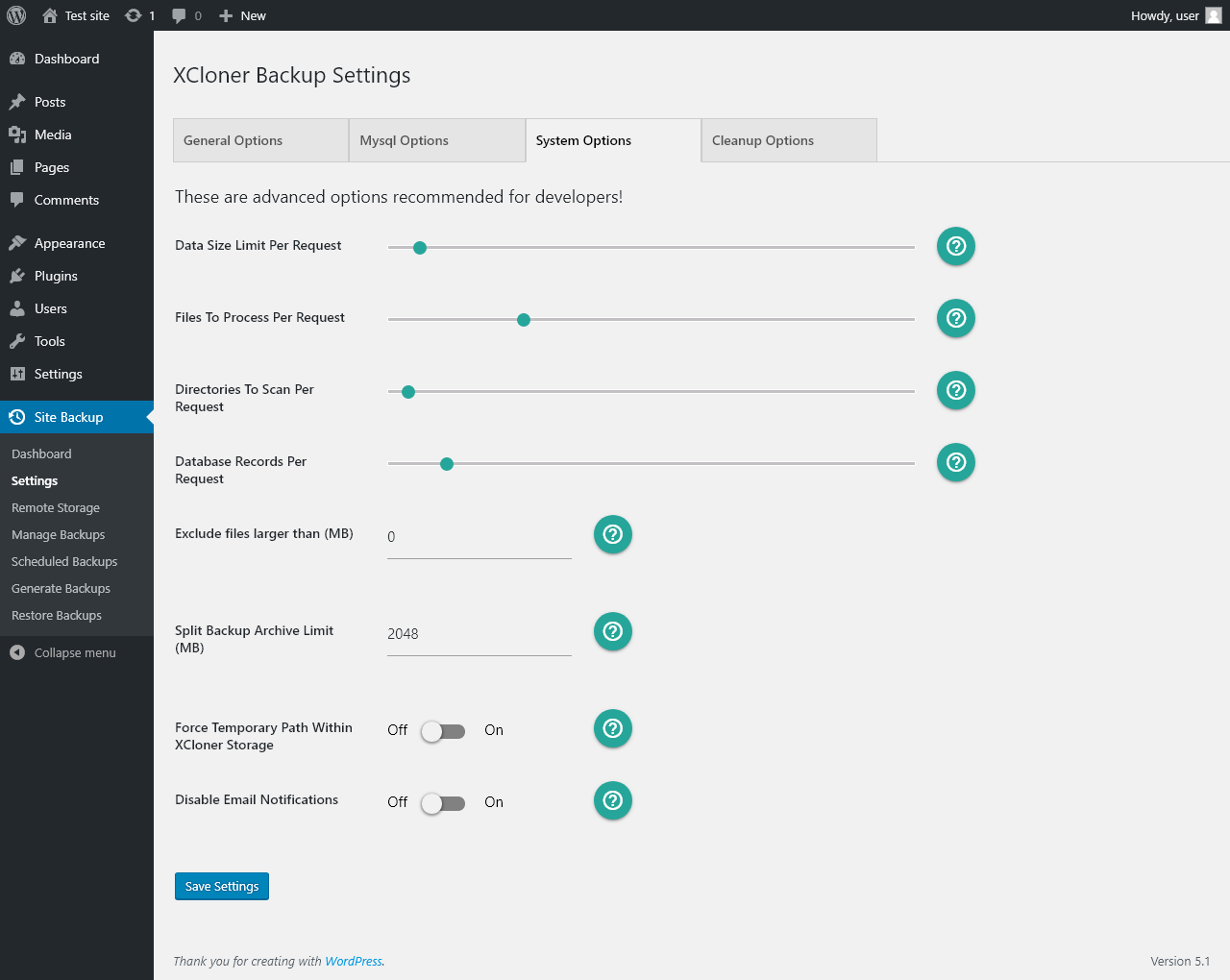Show help for Directories To Scan
Viewport: 1230px width, 980px height.
[x=955, y=390]
